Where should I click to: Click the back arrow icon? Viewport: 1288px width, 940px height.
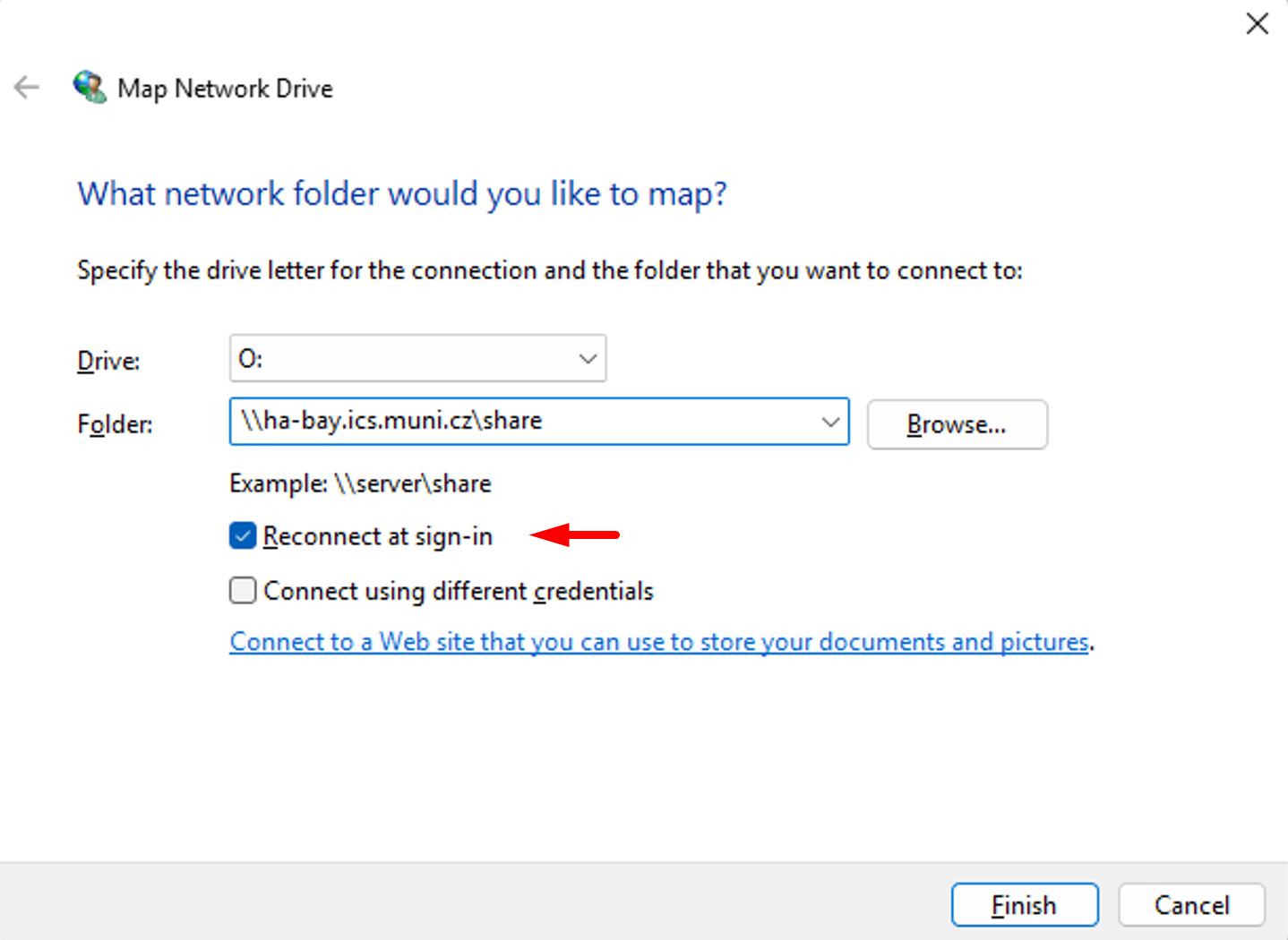pos(27,87)
